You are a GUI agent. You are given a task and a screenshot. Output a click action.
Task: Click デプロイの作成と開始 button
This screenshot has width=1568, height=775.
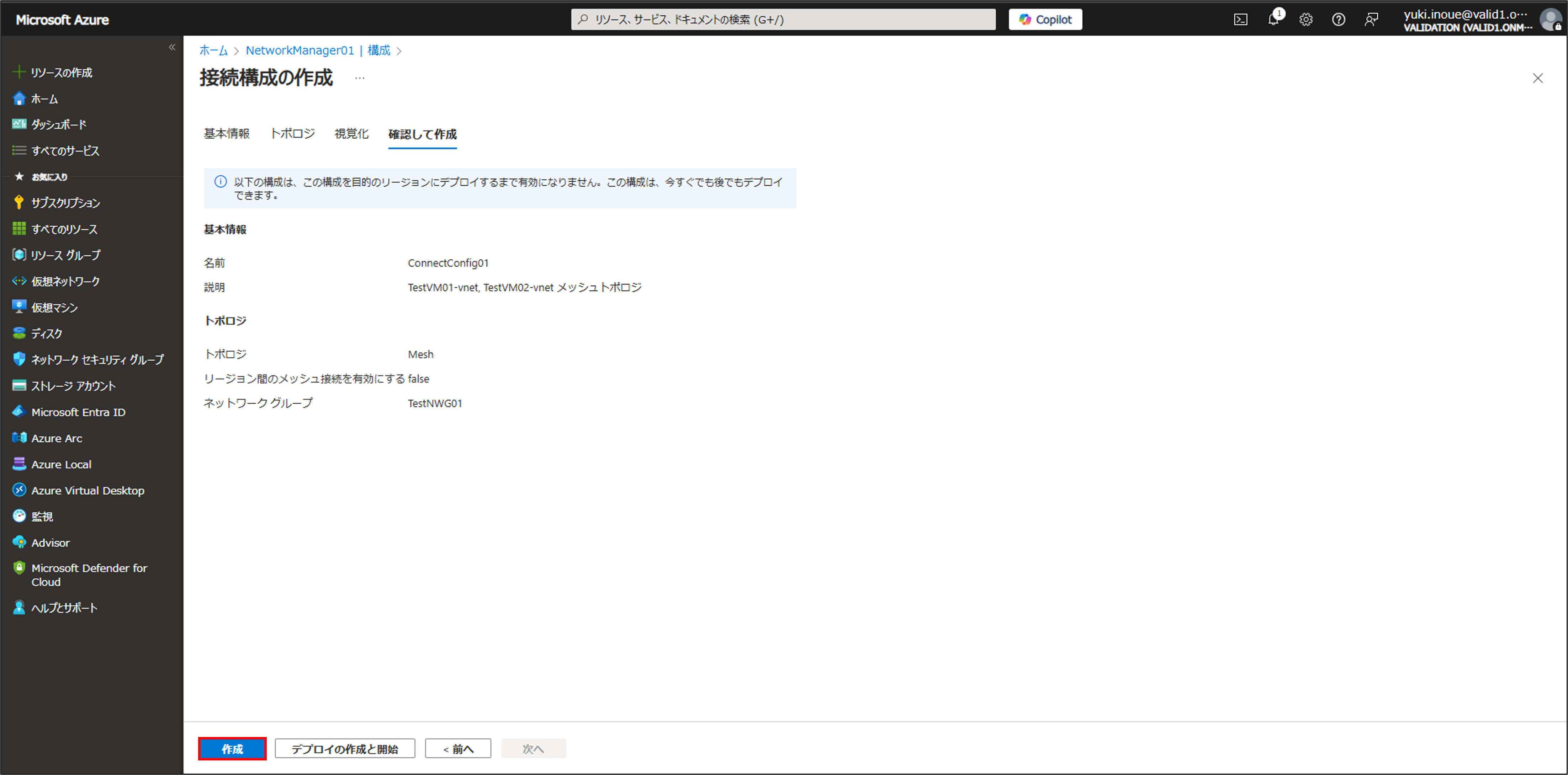point(345,749)
